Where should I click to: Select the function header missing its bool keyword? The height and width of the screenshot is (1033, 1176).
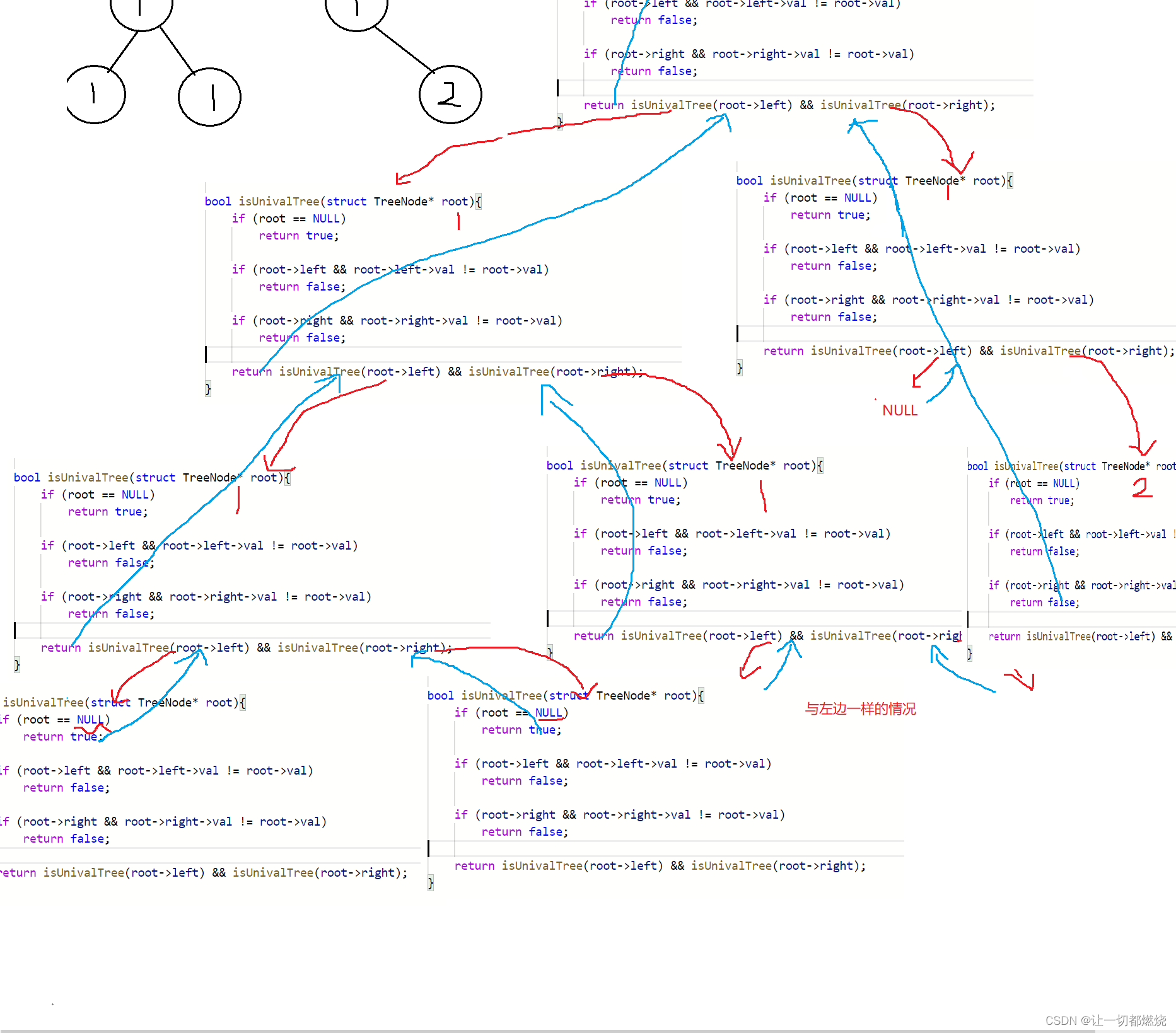tap(124, 702)
